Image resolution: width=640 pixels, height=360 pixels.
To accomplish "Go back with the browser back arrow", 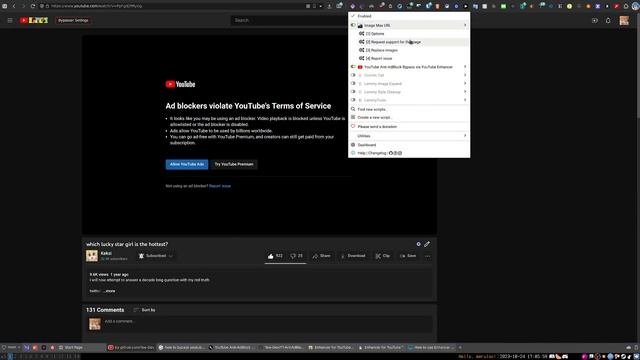I will [x=14, y=6].
